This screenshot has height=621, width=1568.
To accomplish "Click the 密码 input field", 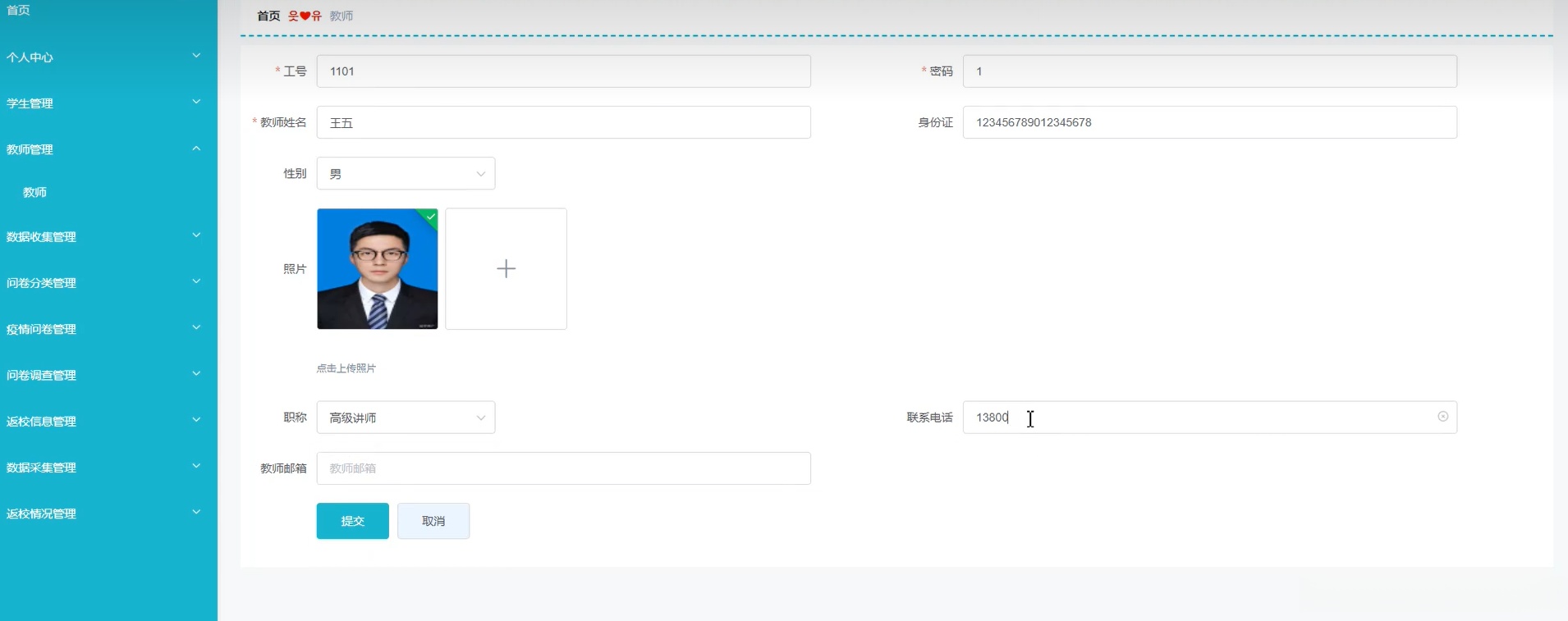I will (x=1210, y=71).
